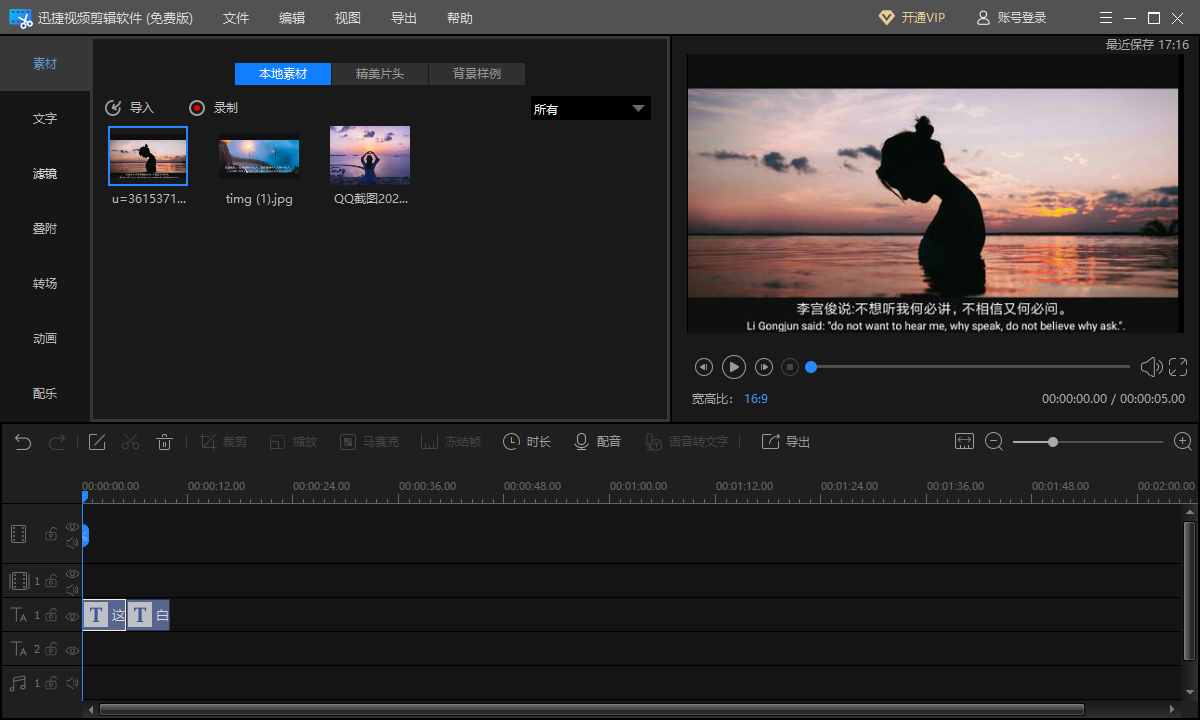
Task: Click the delete trash can icon
Action: [165, 442]
